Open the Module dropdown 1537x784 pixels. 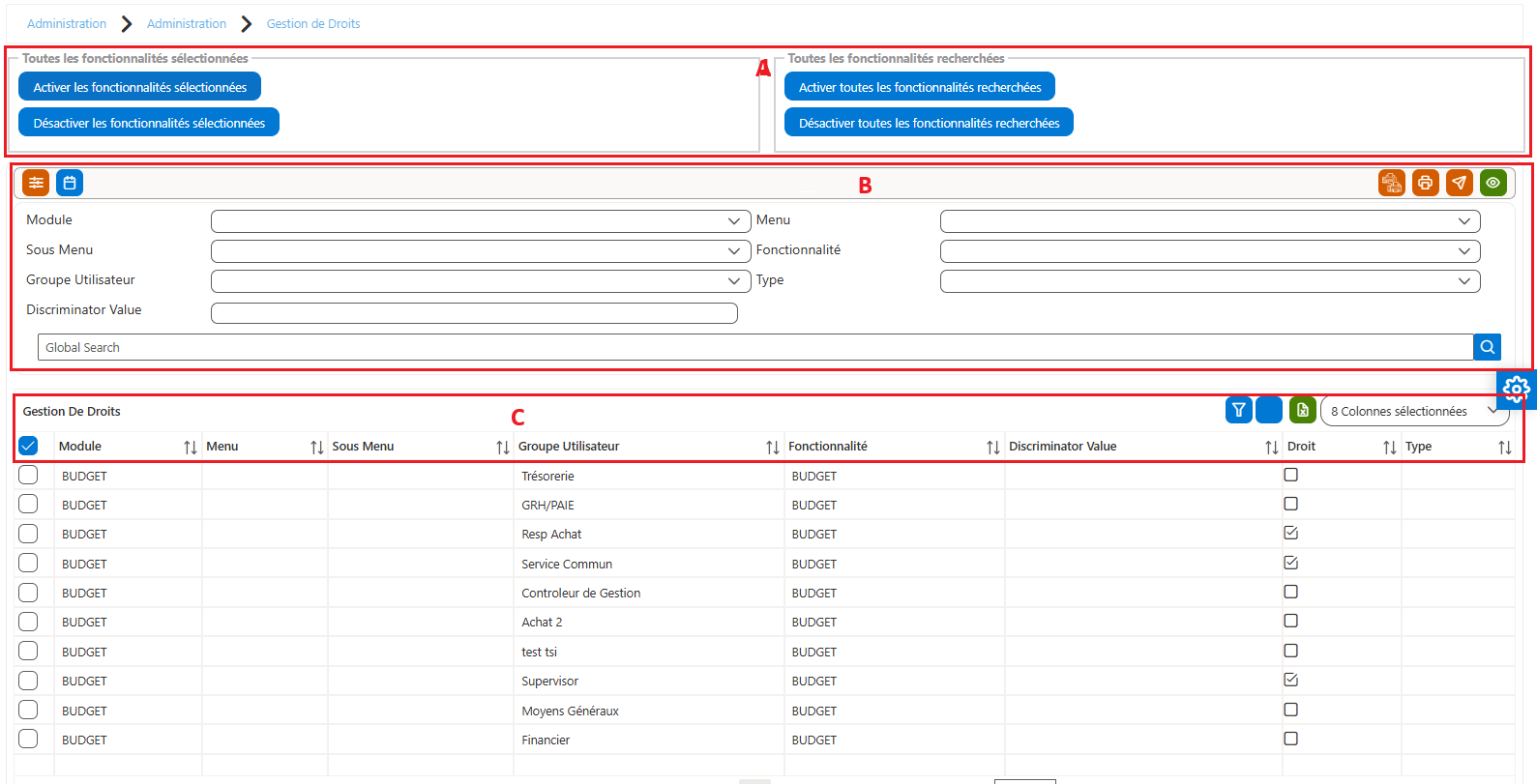pos(481,221)
